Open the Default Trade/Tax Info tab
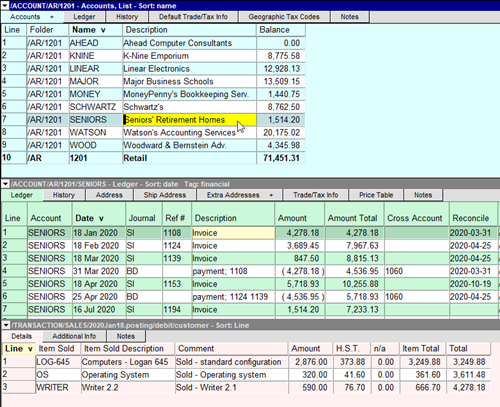The image size is (500, 407). tap(193, 17)
